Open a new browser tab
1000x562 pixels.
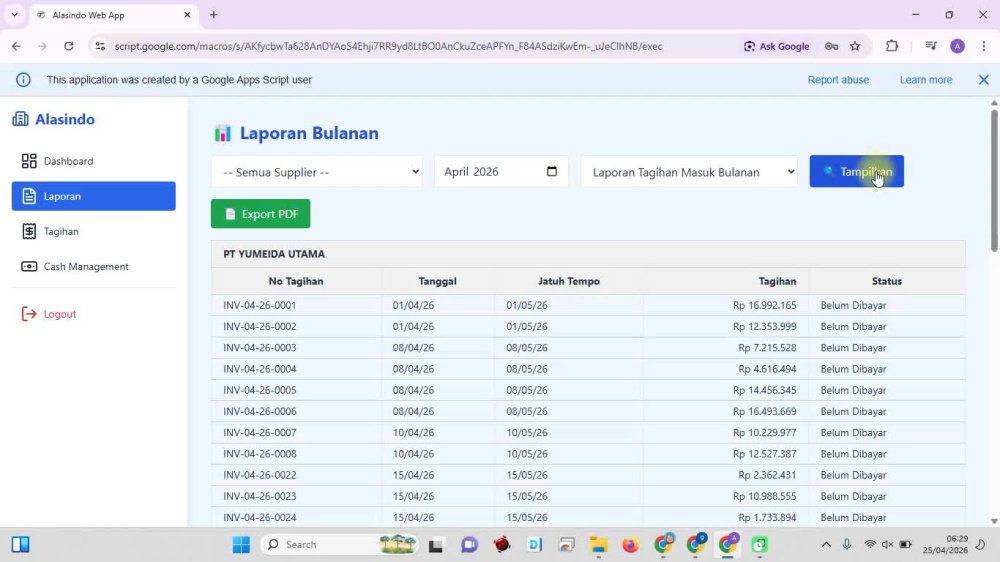214,15
